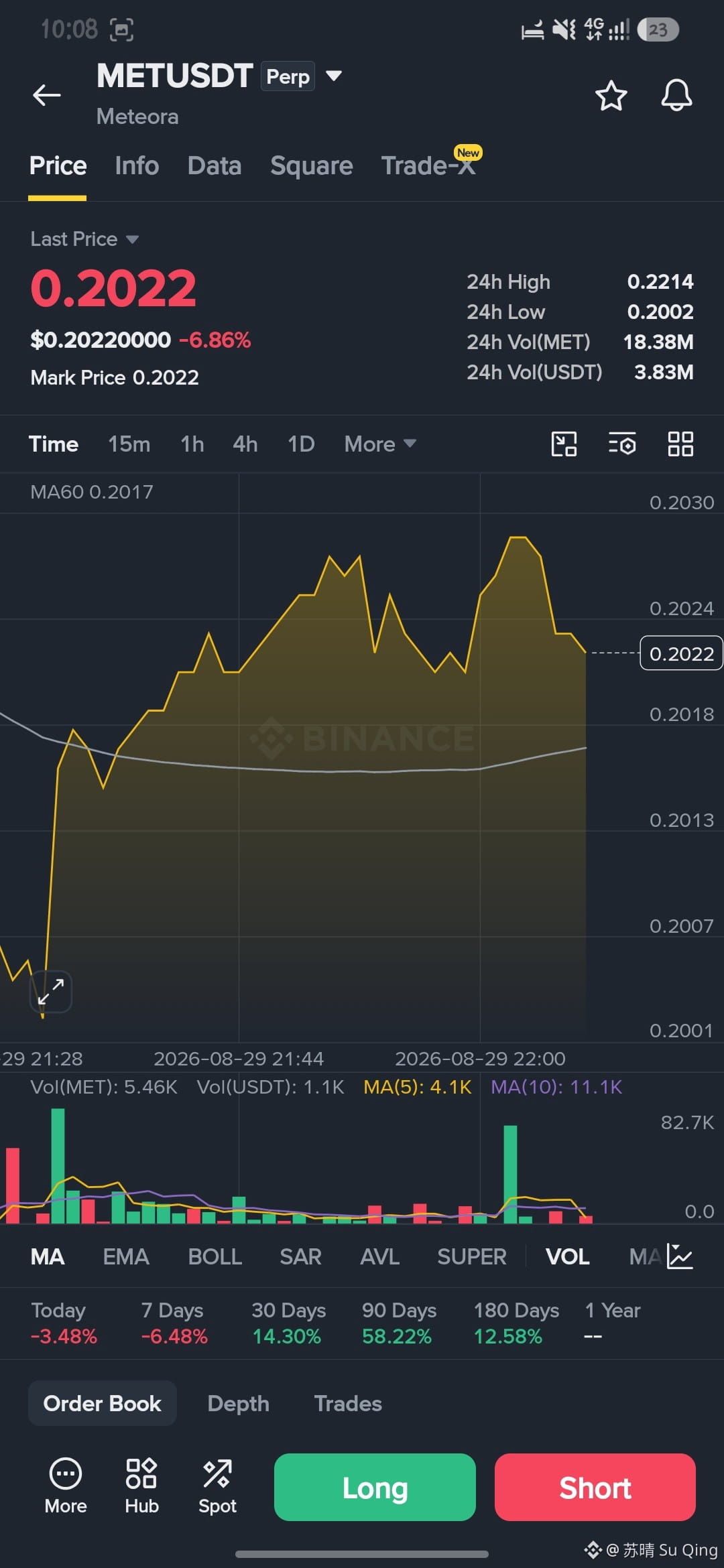This screenshot has height=1568, width=724.
Task: Toggle the SAR indicator
Action: tap(301, 1256)
